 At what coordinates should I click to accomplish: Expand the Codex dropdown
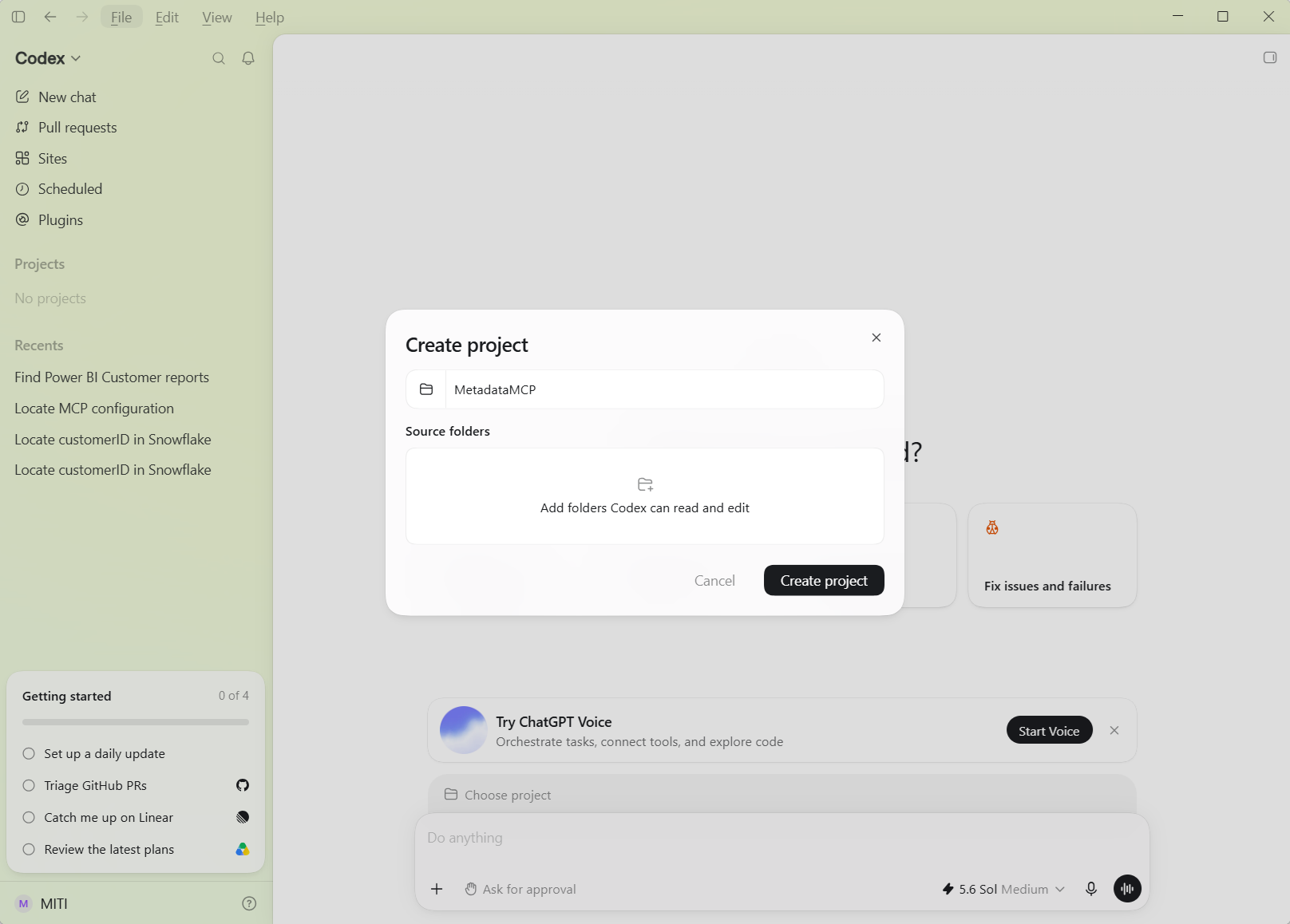[48, 58]
